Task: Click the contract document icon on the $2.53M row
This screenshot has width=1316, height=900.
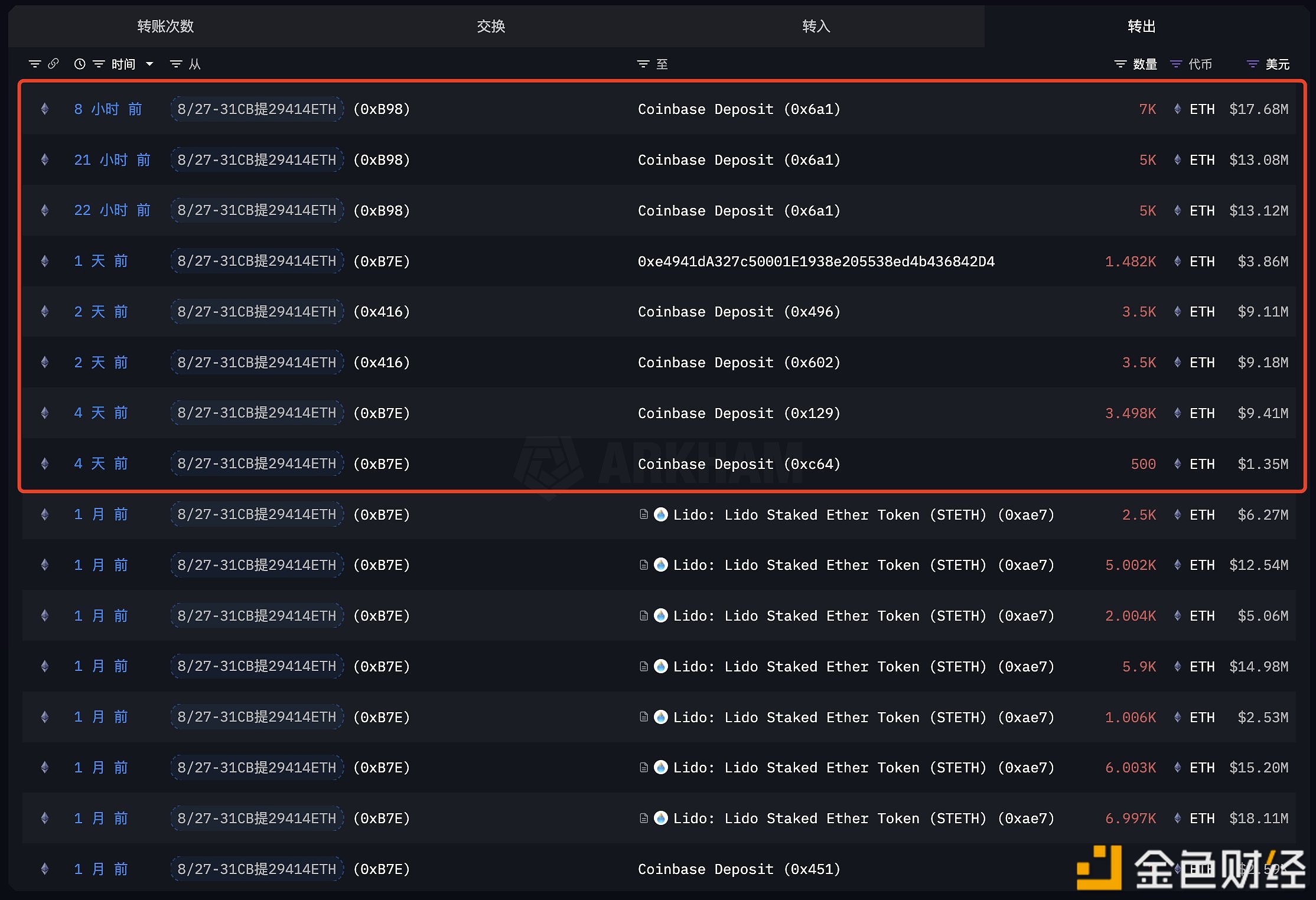Action: 644,717
